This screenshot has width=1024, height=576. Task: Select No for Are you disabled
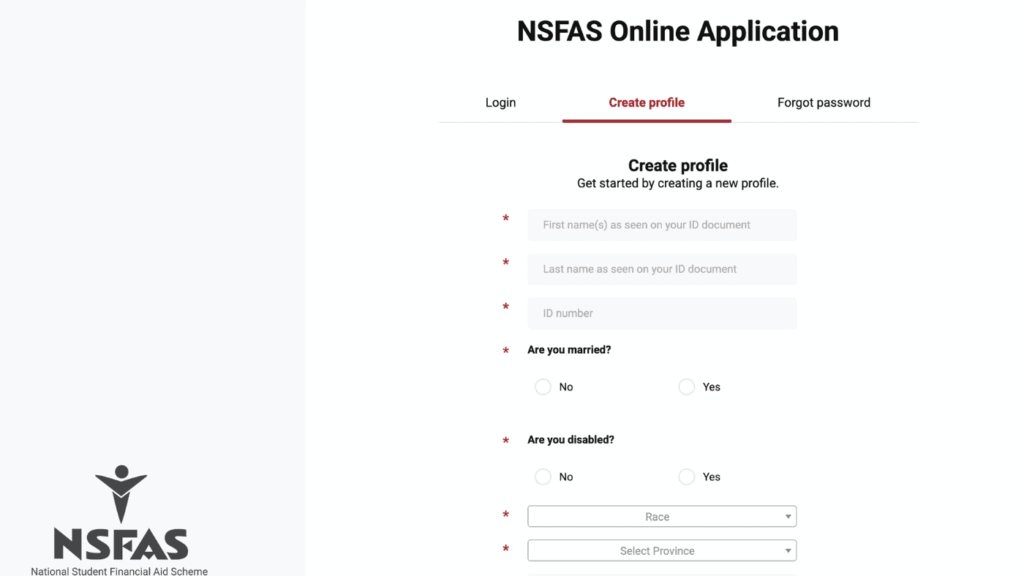[x=542, y=477]
